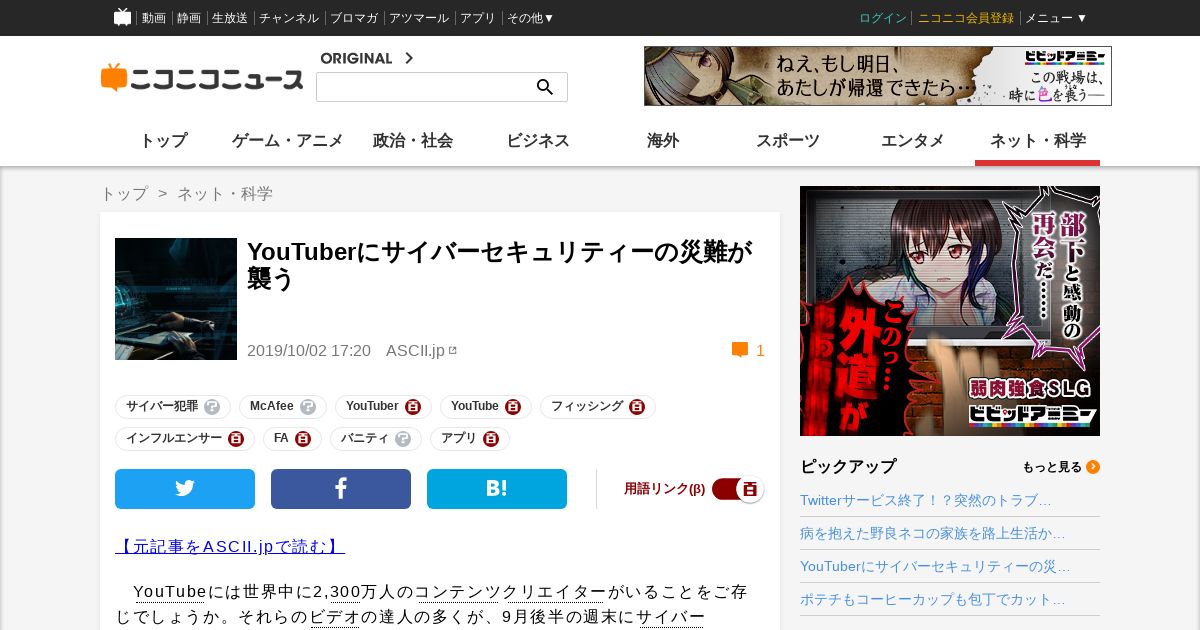Click the クリエイター term link in article
1200x630 pixels.
point(555,592)
